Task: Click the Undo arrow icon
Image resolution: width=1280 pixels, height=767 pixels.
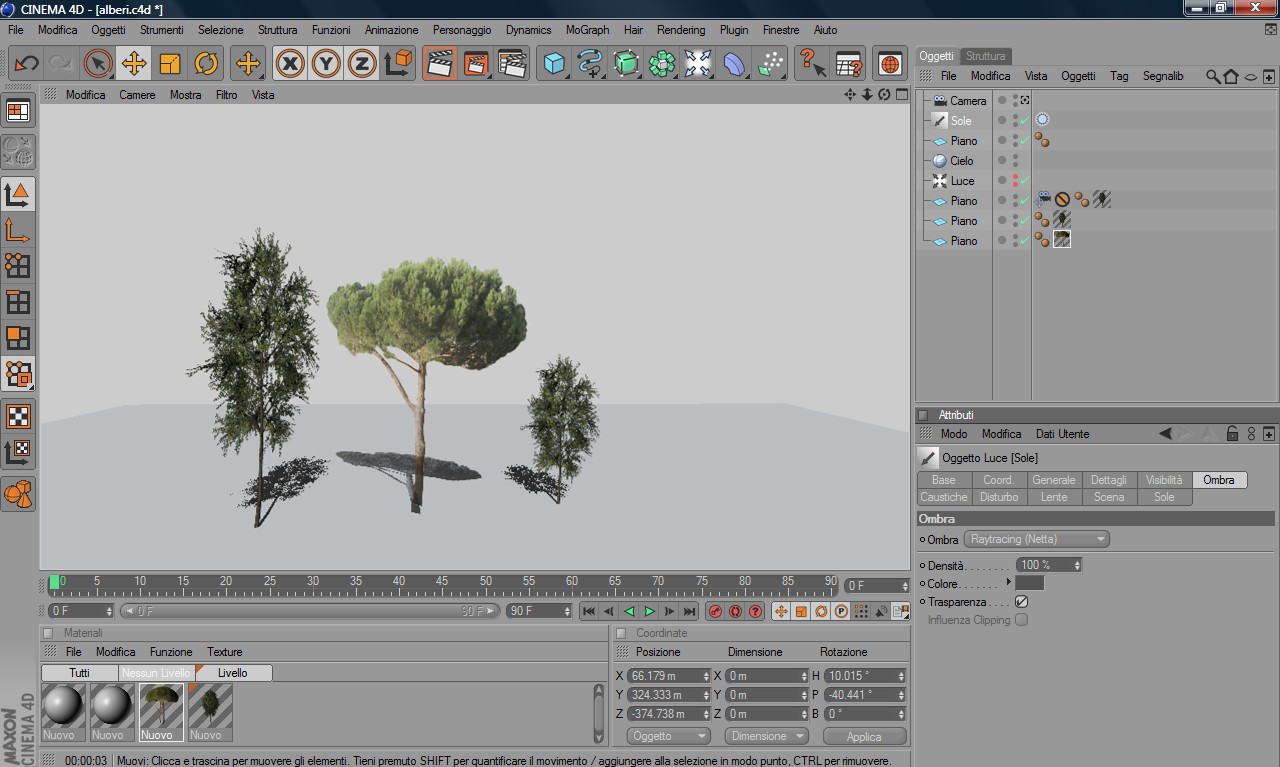Action: pyautogui.click(x=26, y=64)
